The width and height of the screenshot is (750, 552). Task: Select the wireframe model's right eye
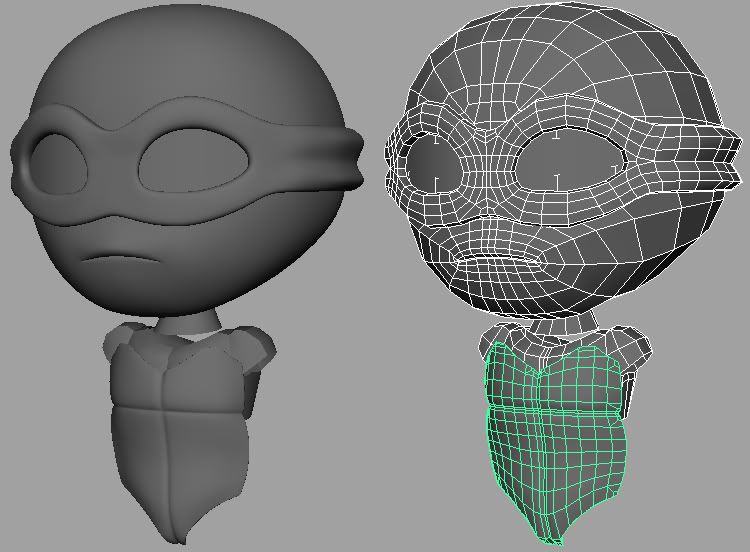[x=568, y=162]
